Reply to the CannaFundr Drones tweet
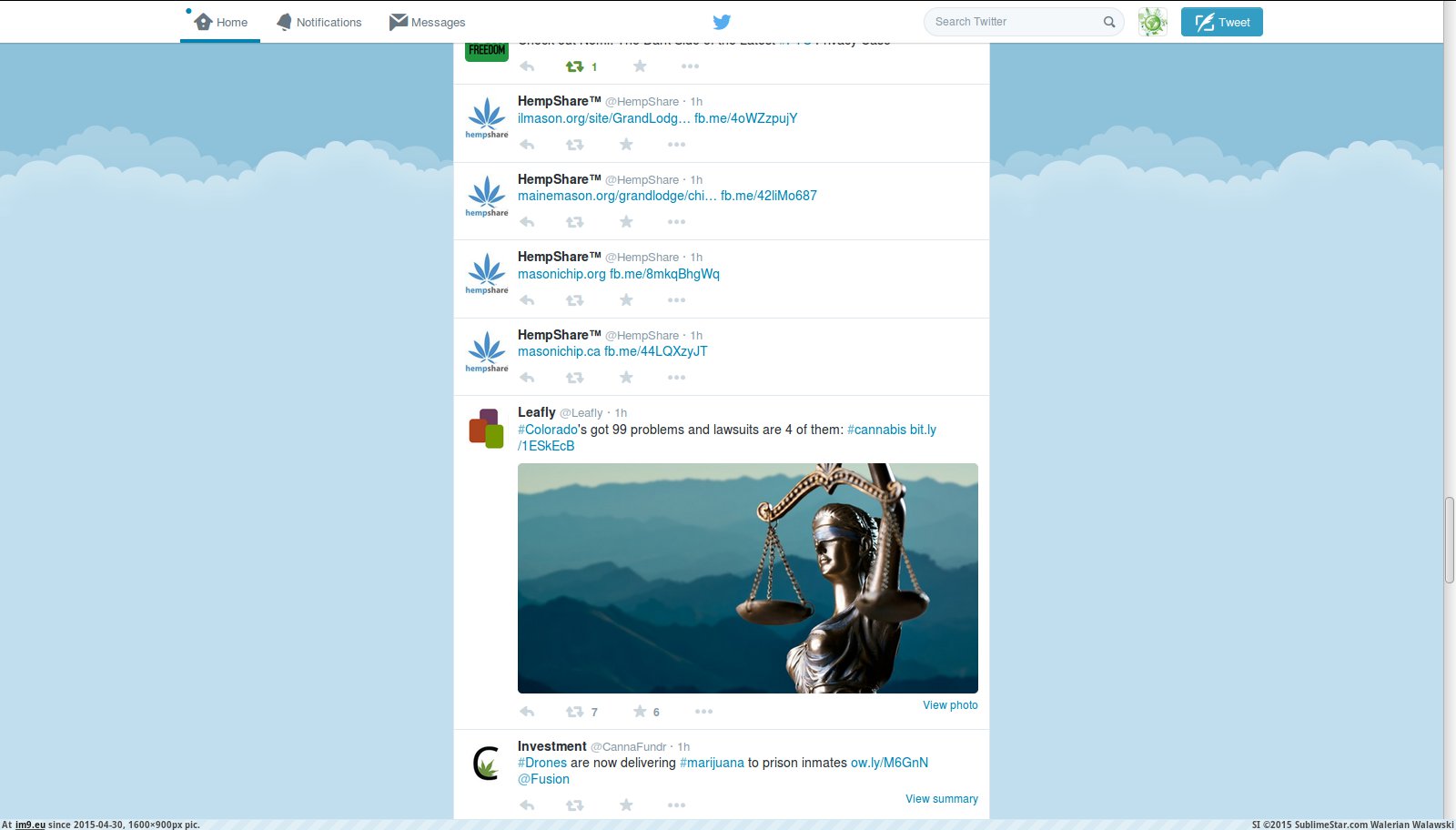1456x830 pixels. (x=527, y=805)
